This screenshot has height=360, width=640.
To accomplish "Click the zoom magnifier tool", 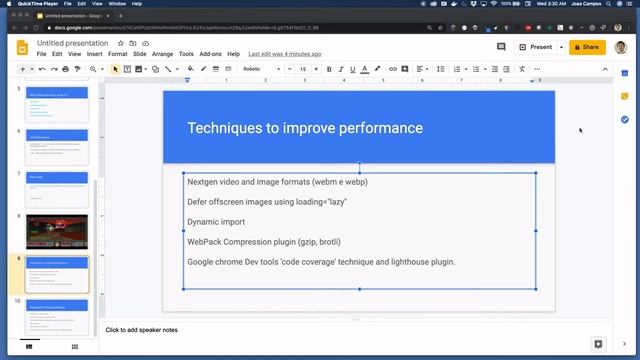I will tap(93, 69).
